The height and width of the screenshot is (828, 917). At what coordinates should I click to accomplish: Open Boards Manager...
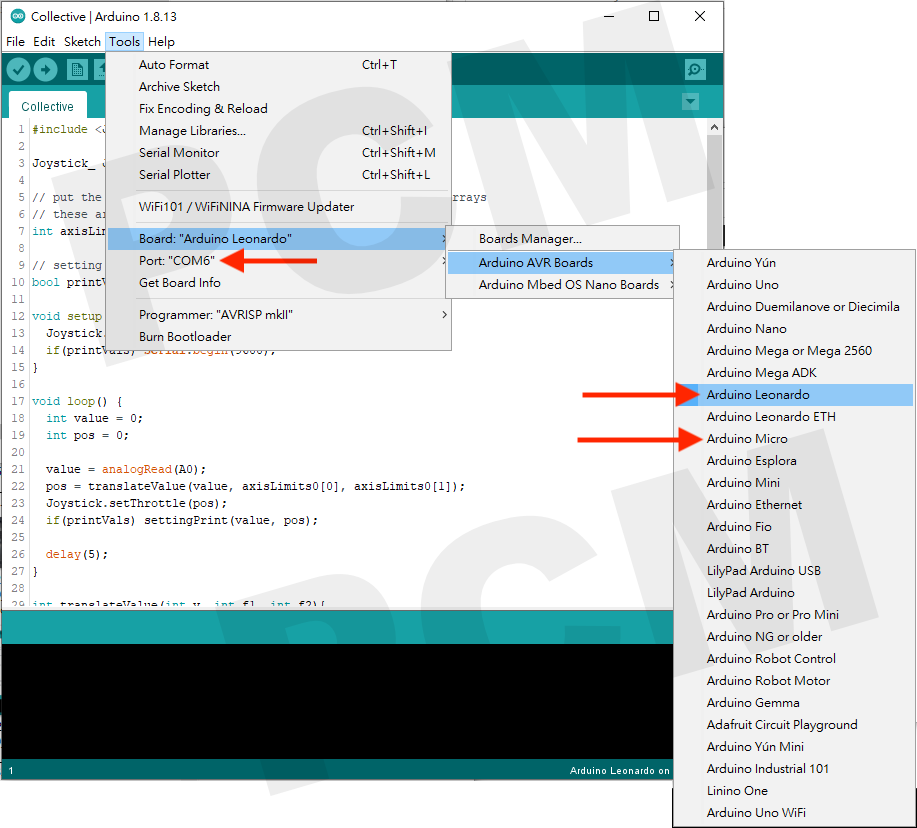tap(562, 239)
